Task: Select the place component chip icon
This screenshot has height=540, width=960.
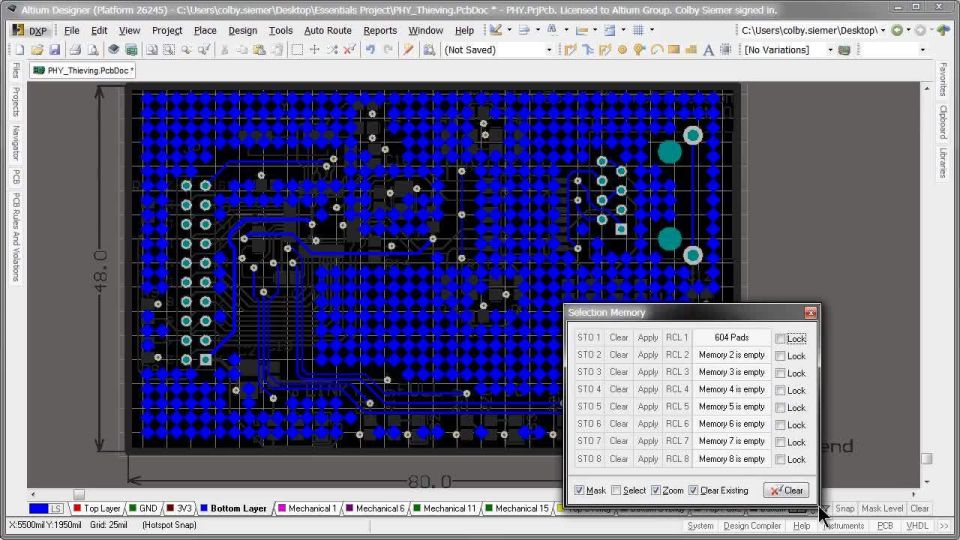Action: (x=726, y=50)
